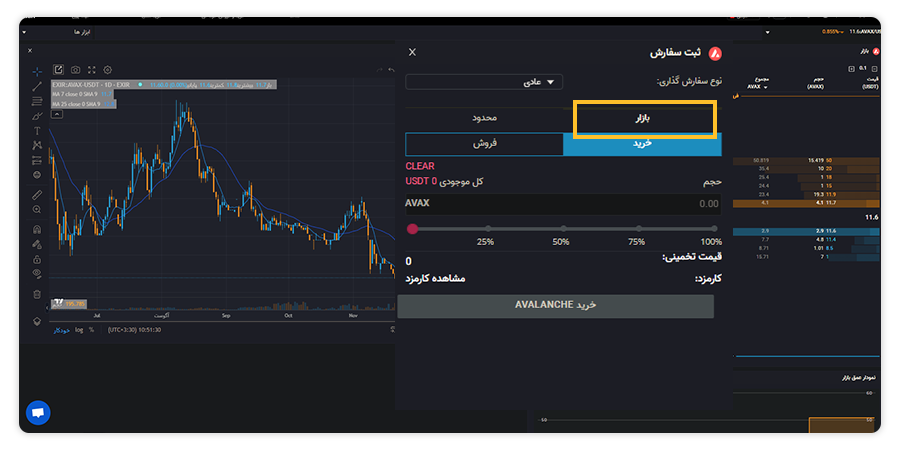Viewport: 900px width, 450px height.
Task: Select the trend line drawing tool
Action: (x=37, y=87)
